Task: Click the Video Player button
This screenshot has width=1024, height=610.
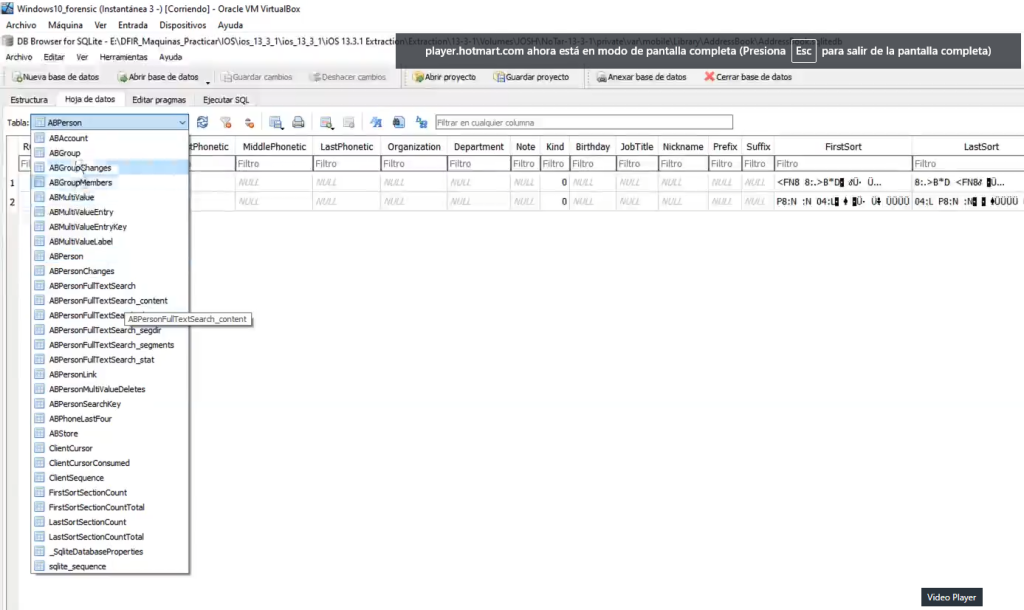Action: (952, 597)
